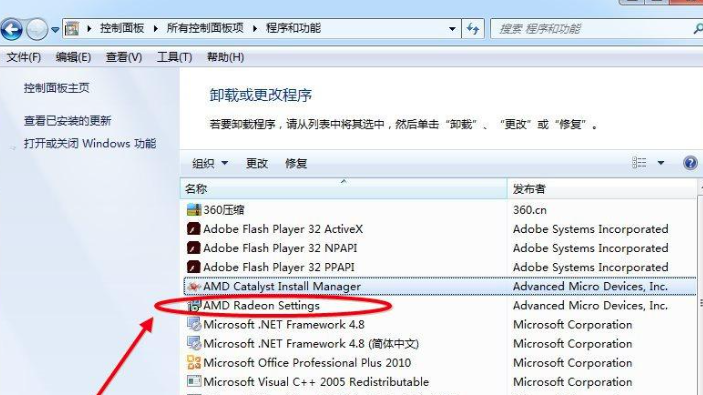Open the 文件(F) menu
This screenshot has width=703, height=395.
pyautogui.click(x=23, y=57)
